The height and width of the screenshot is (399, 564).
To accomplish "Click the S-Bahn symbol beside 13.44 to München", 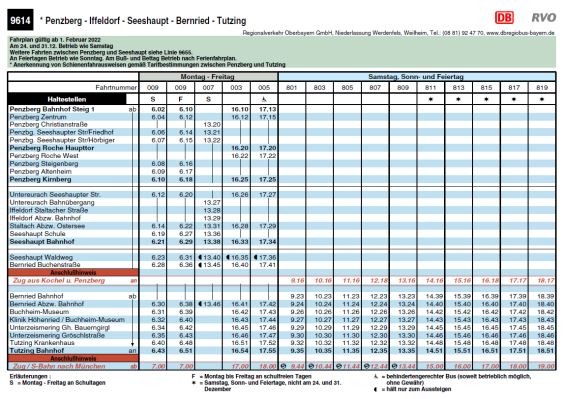I will tap(394, 366).
